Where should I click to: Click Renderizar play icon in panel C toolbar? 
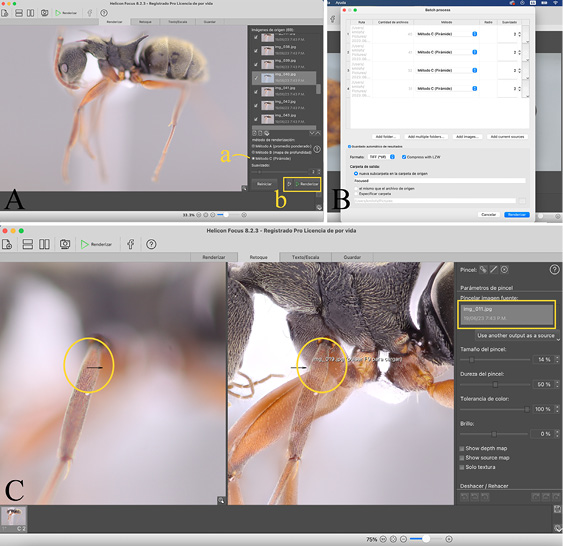tap(85, 244)
